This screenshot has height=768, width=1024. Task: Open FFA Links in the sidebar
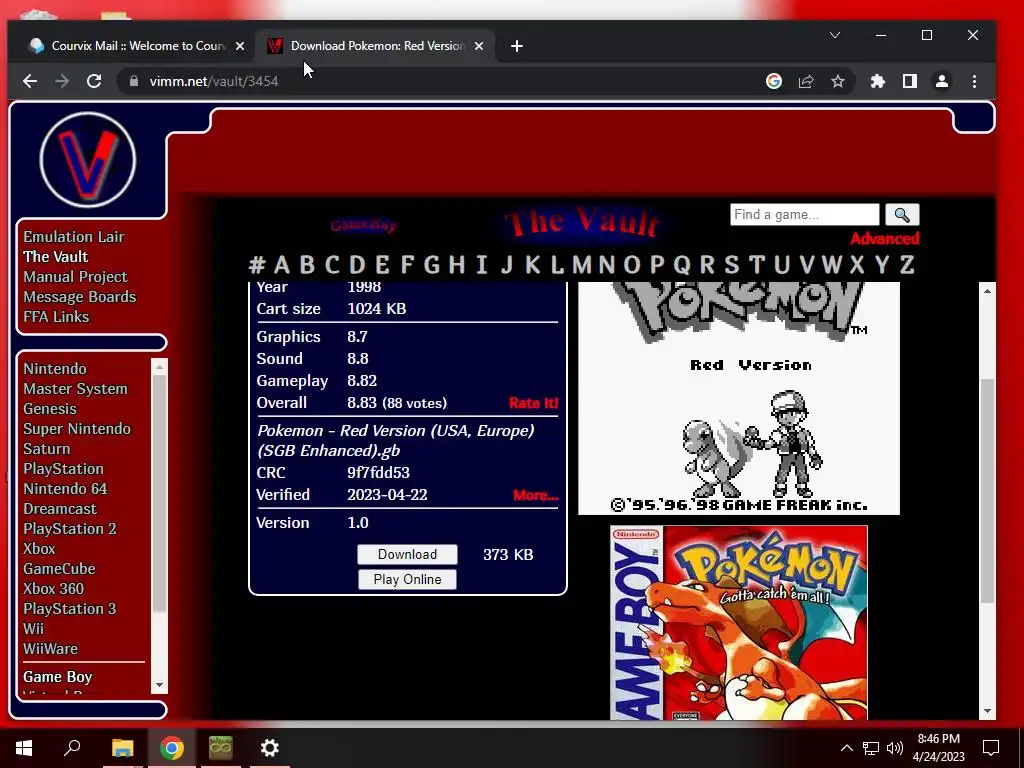(56, 317)
